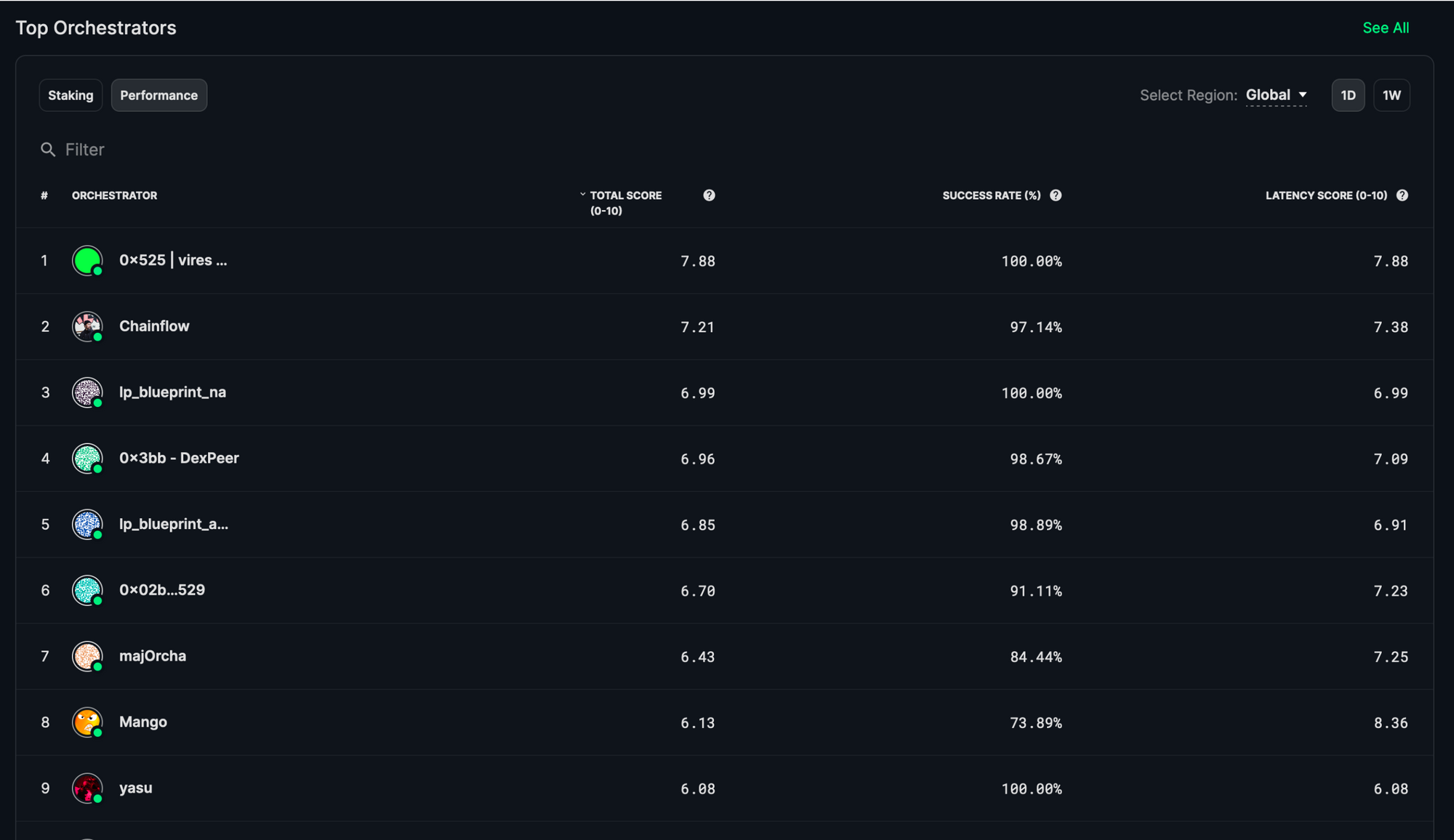Viewport: 1454px width, 840px height.
Task: Click the yasu orchestrator avatar icon
Action: 87,788
